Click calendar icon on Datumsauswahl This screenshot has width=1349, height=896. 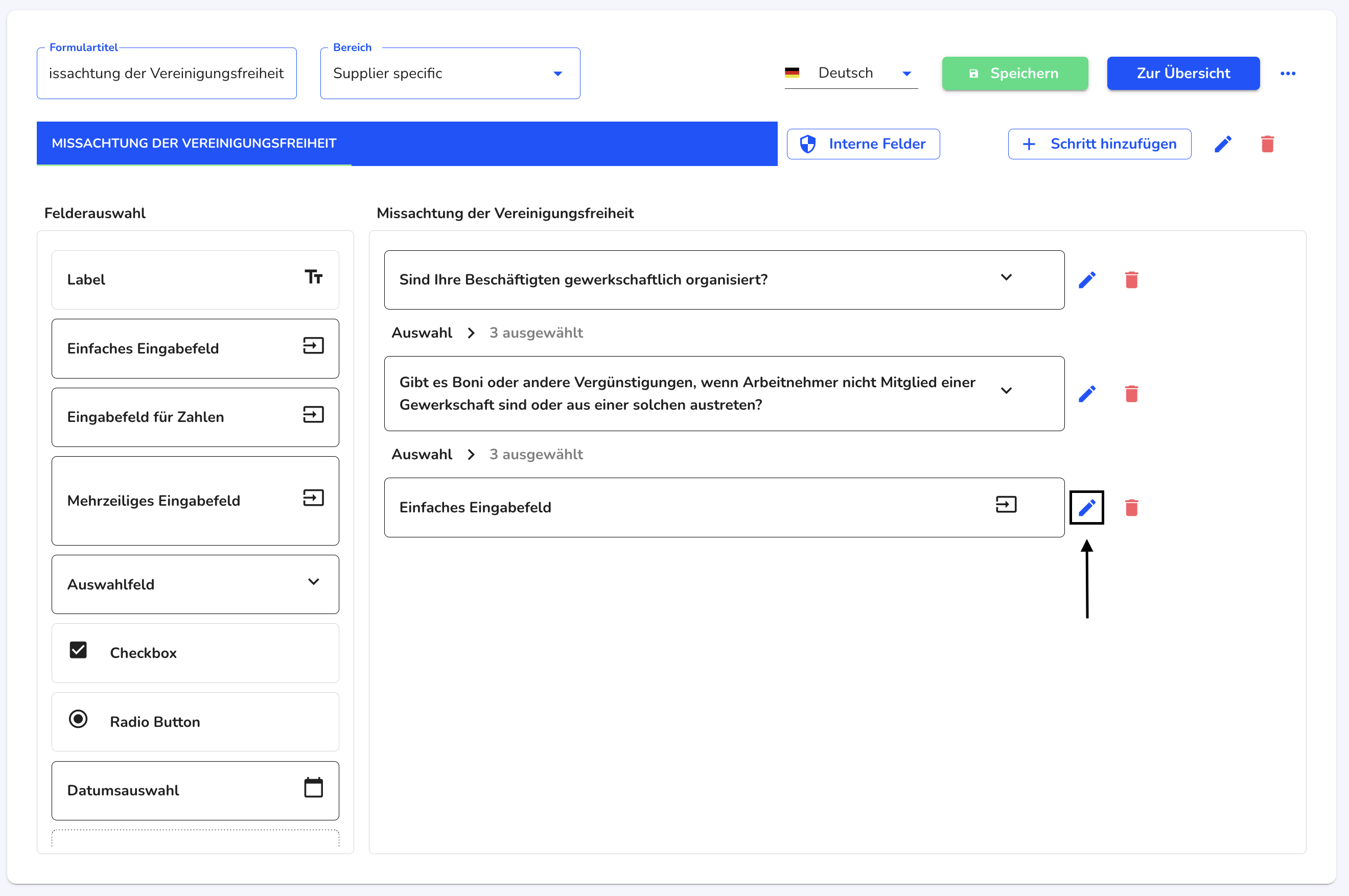coord(313,787)
